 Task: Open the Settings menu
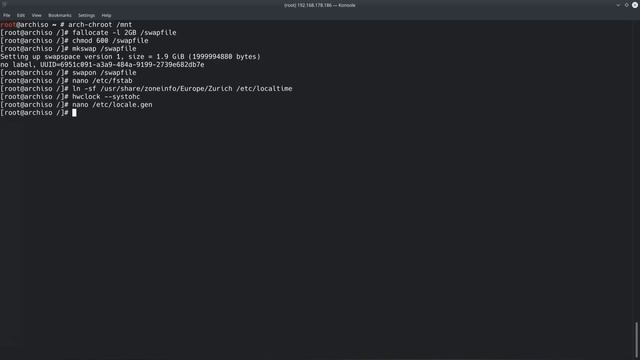pyautogui.click(x=86, y=16)
